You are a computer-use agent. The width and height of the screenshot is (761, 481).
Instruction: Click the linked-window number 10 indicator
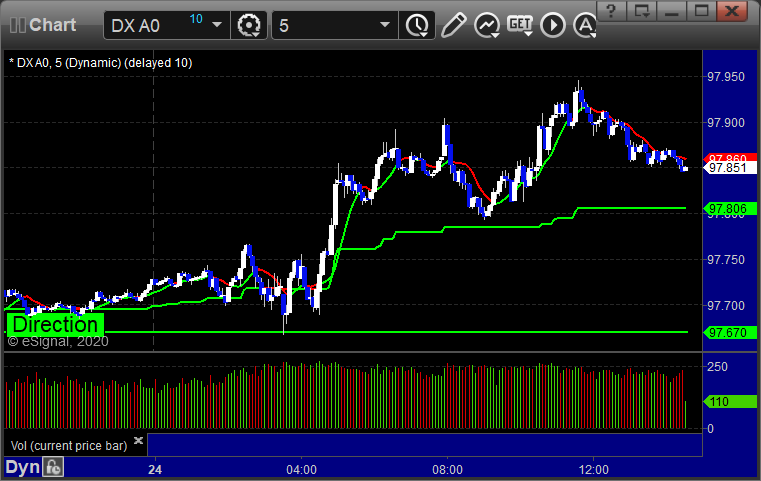pos(196,19)
